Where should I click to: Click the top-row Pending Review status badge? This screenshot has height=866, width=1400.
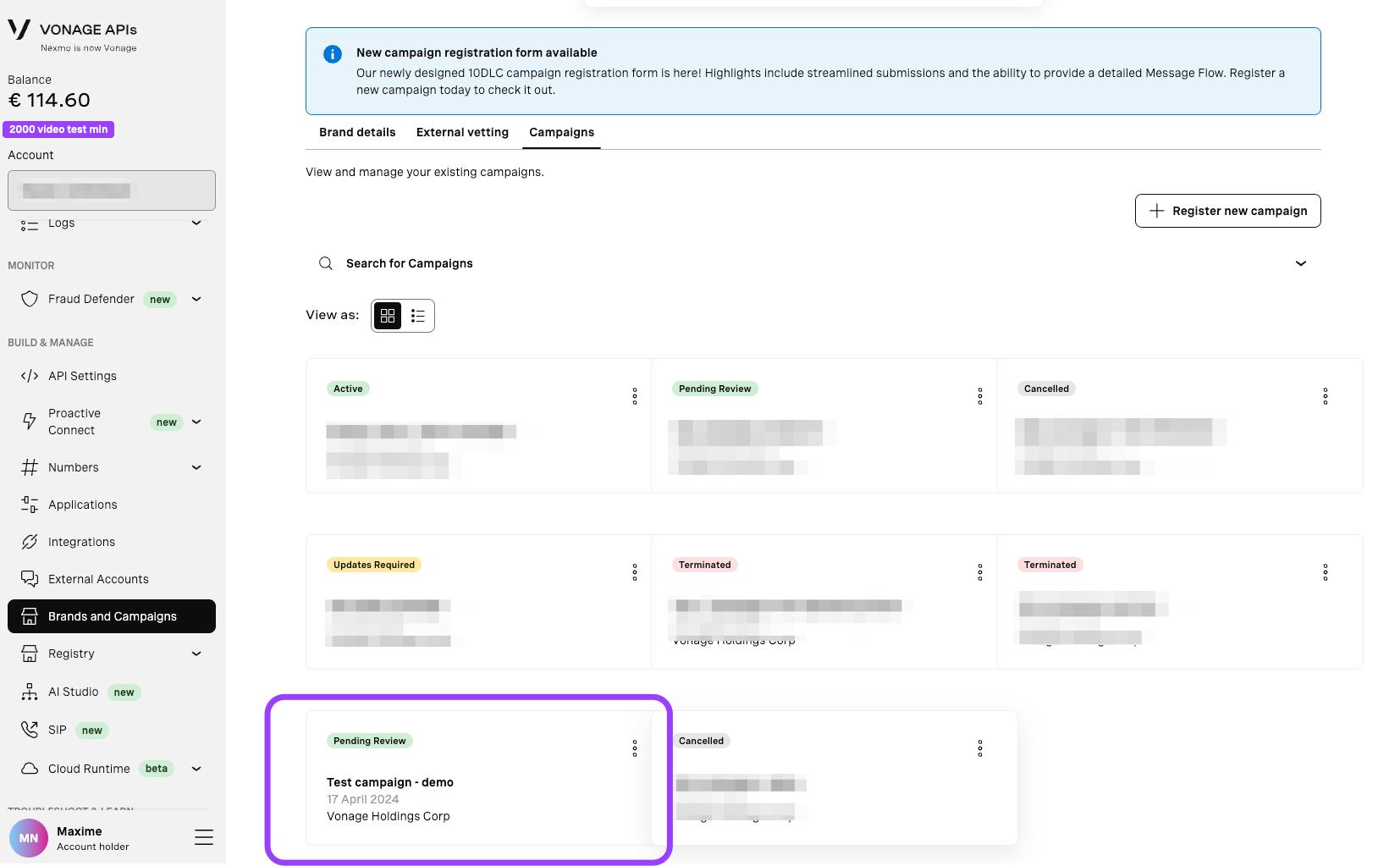click(x=715, y=389)
